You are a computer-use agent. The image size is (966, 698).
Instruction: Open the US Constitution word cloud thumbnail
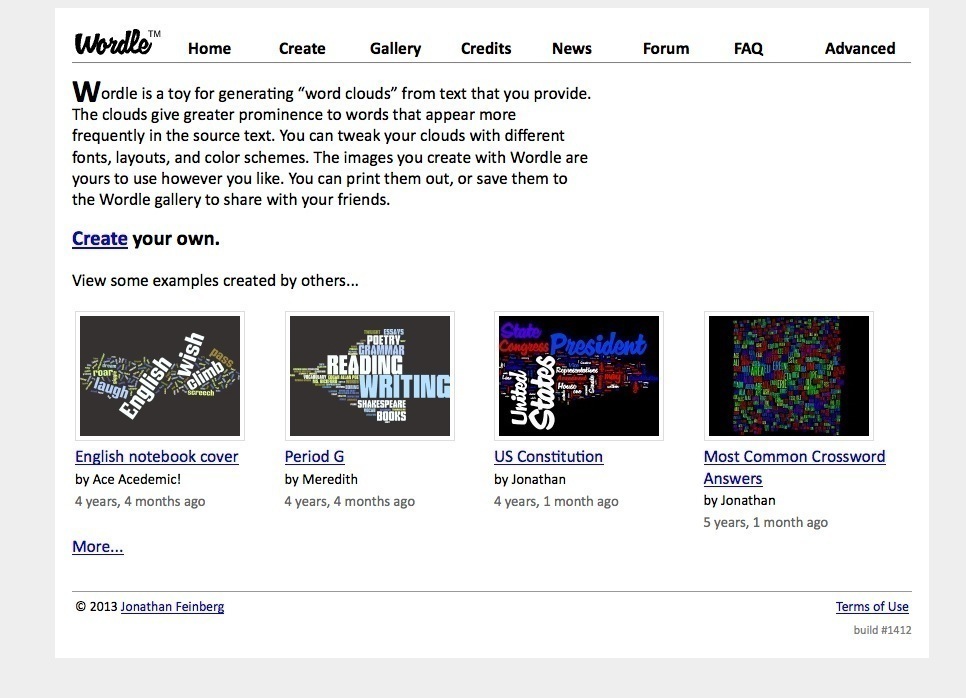pyautogui.click(x=579, y=376)
